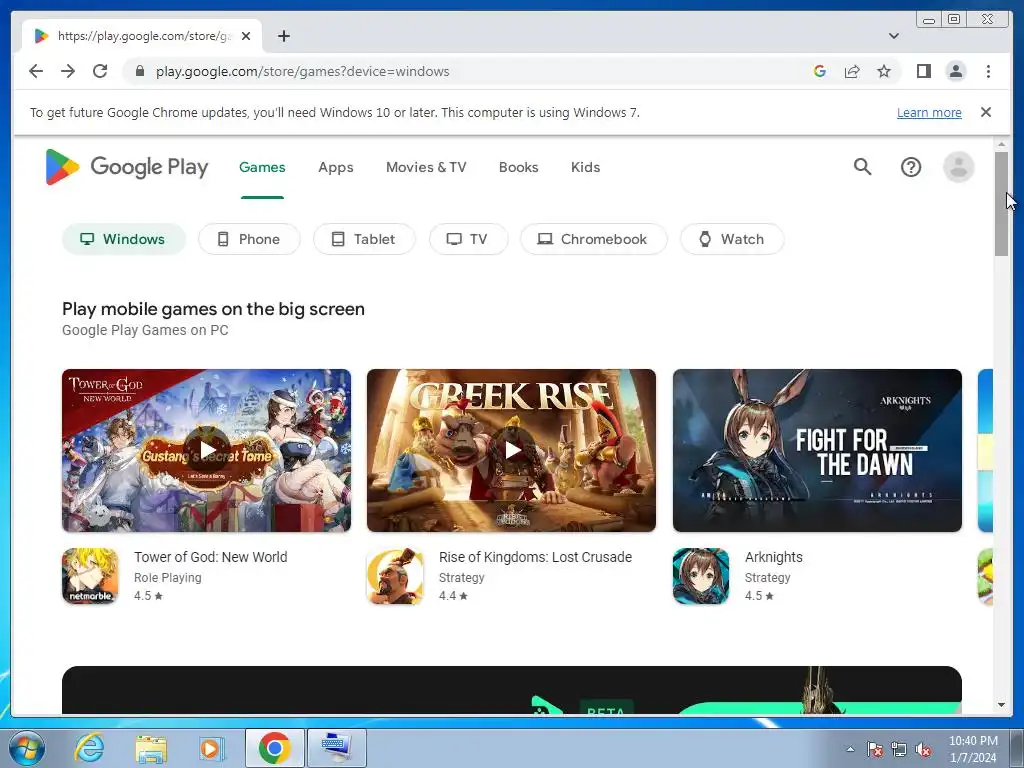Image resolution: width=1024 pixels, height=768 pixels.
Task: Switch to the Books tab
Action: [519, 167]
